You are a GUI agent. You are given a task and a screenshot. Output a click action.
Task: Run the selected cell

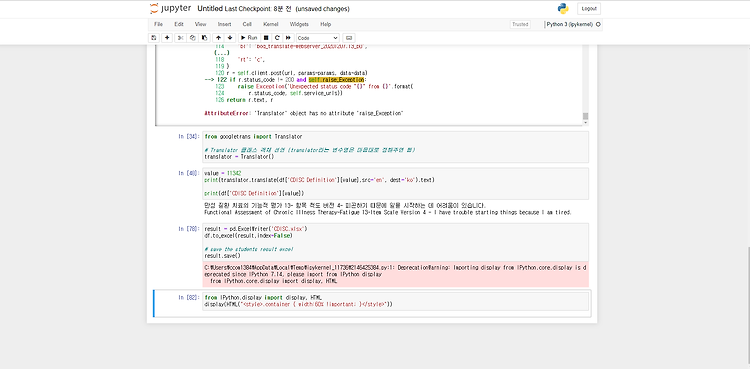click(249, 37)
